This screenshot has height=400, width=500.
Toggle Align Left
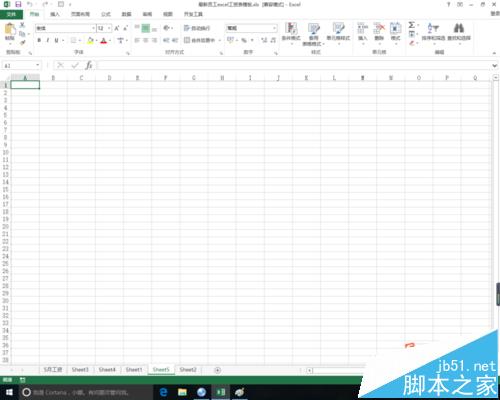137,40
